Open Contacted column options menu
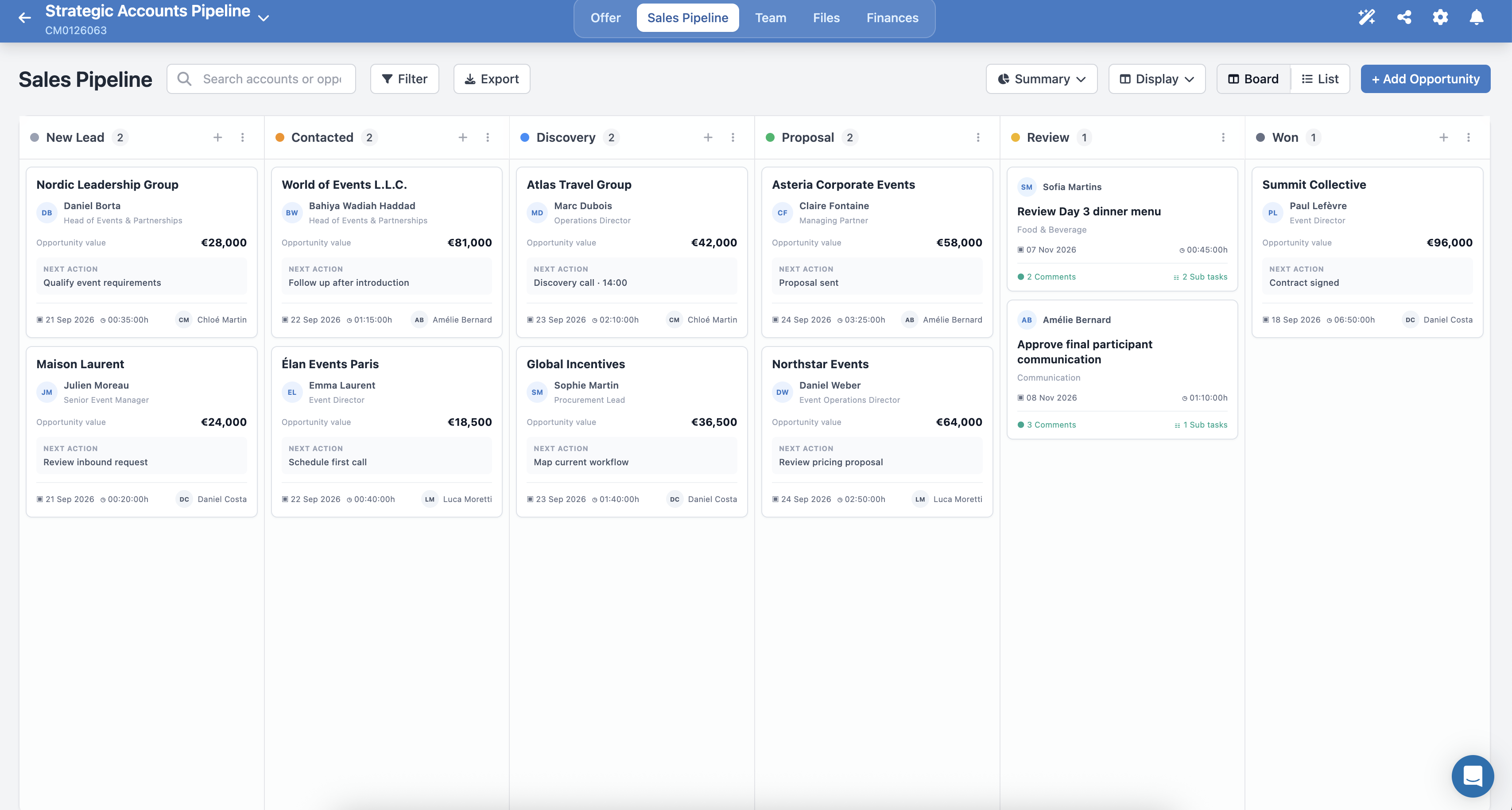Viewport: 1512px width, 810px height. tap(488, 137)
